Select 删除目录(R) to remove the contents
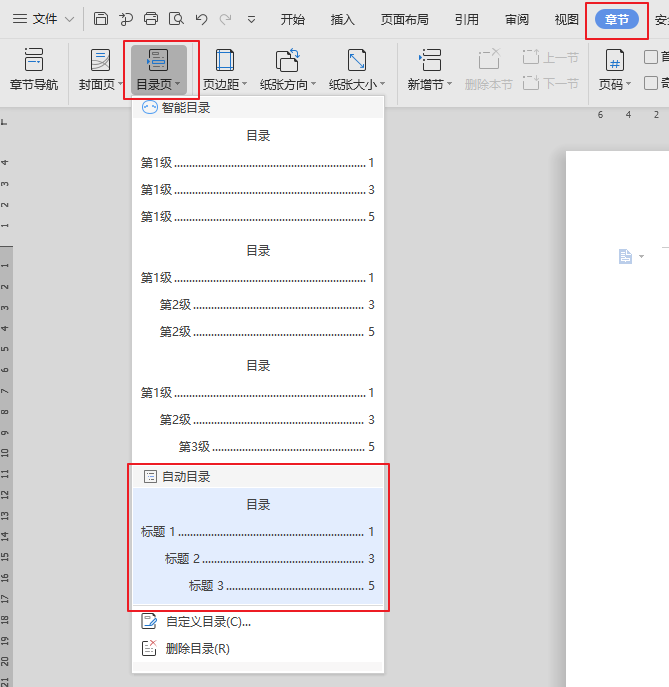 tap(197, 649)
